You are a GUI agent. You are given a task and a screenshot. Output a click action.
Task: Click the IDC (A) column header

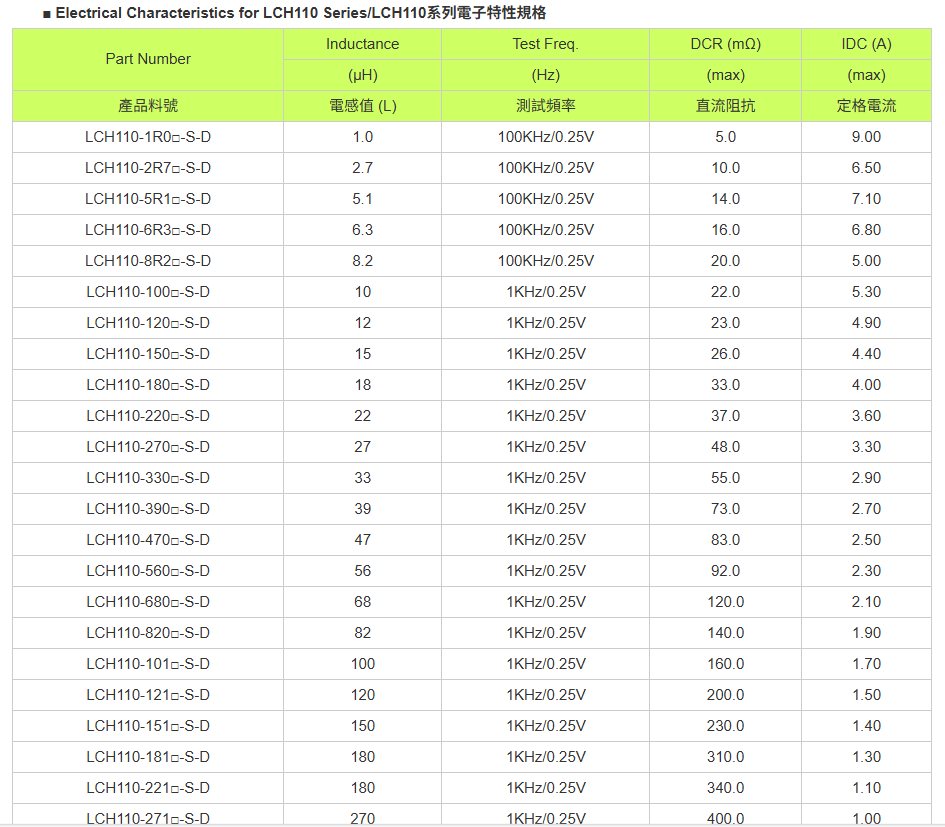point(866,44)
